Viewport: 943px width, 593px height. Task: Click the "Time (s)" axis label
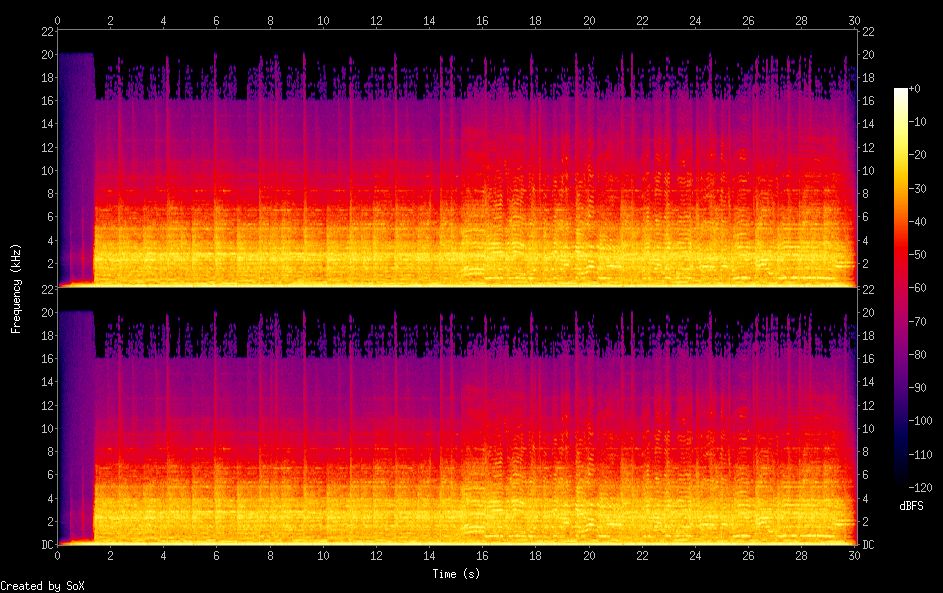(x=456, y=574)
